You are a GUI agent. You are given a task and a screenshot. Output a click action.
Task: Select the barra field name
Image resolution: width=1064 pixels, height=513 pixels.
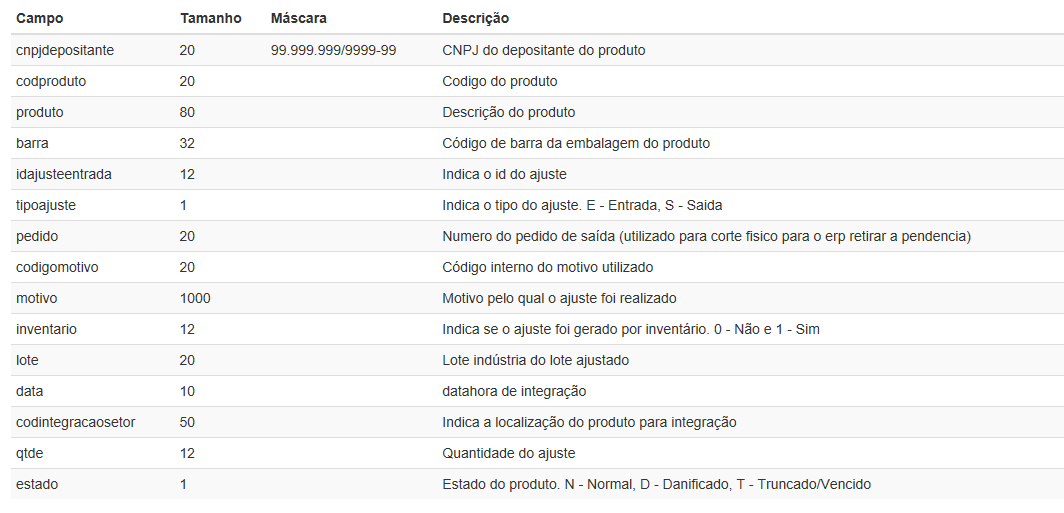[32, 143]
